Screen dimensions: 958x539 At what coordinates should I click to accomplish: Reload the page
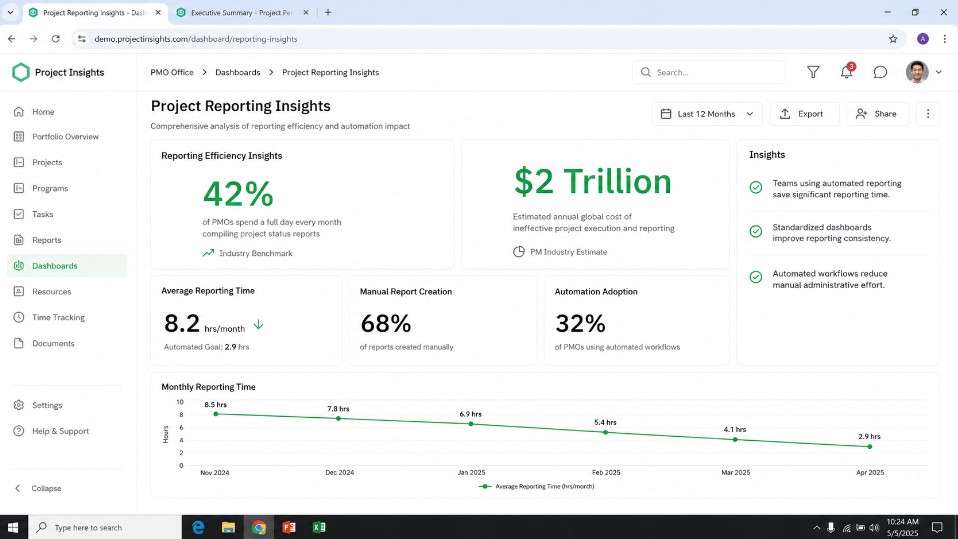[x=56, y=38]
